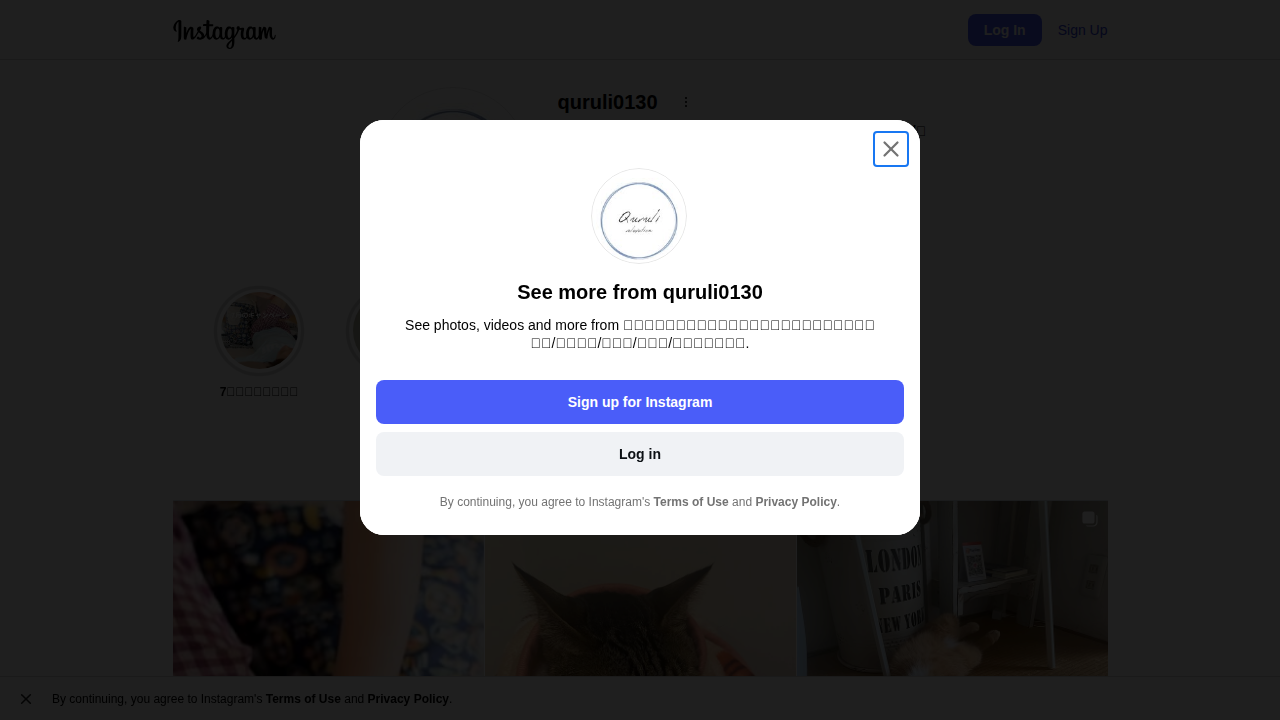Screen dimensions: 1280x720
Task: Click Sign up for Instagram button
Action: [640, 402]
